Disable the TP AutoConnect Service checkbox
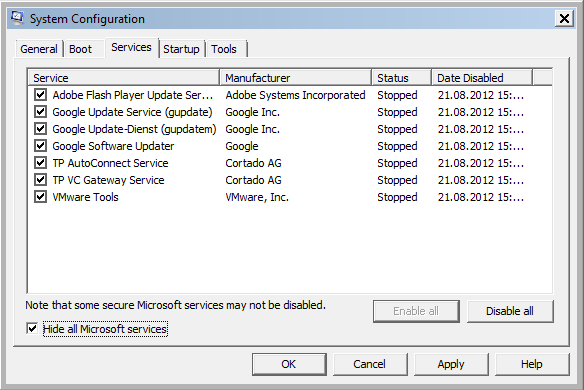Image resolution: width=584 pixels, height=390 pixels. tap(40, 163)
